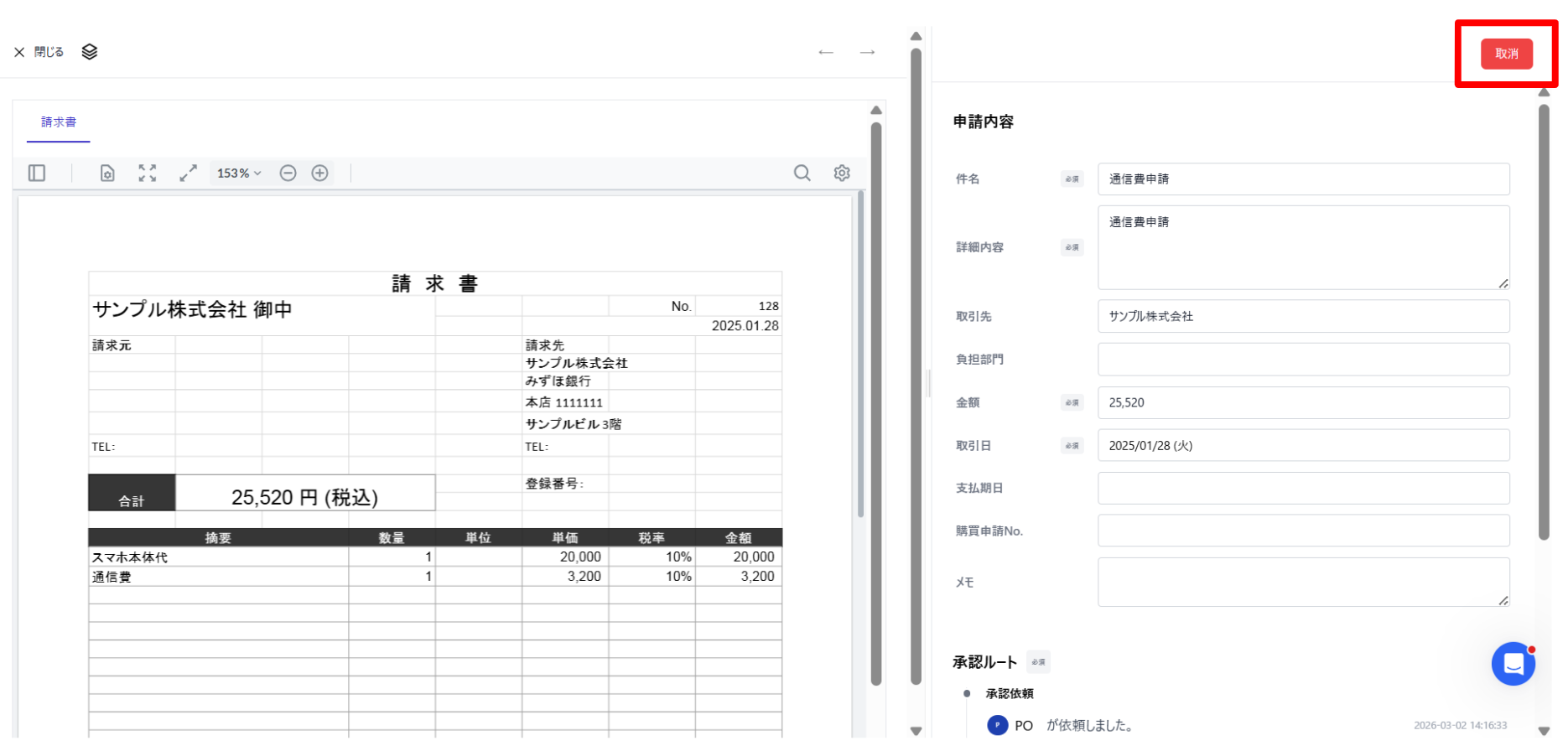1568x751 pixels.
Task: Click scroll-up arrow above invoice viewer
Action: click(876, 110)
